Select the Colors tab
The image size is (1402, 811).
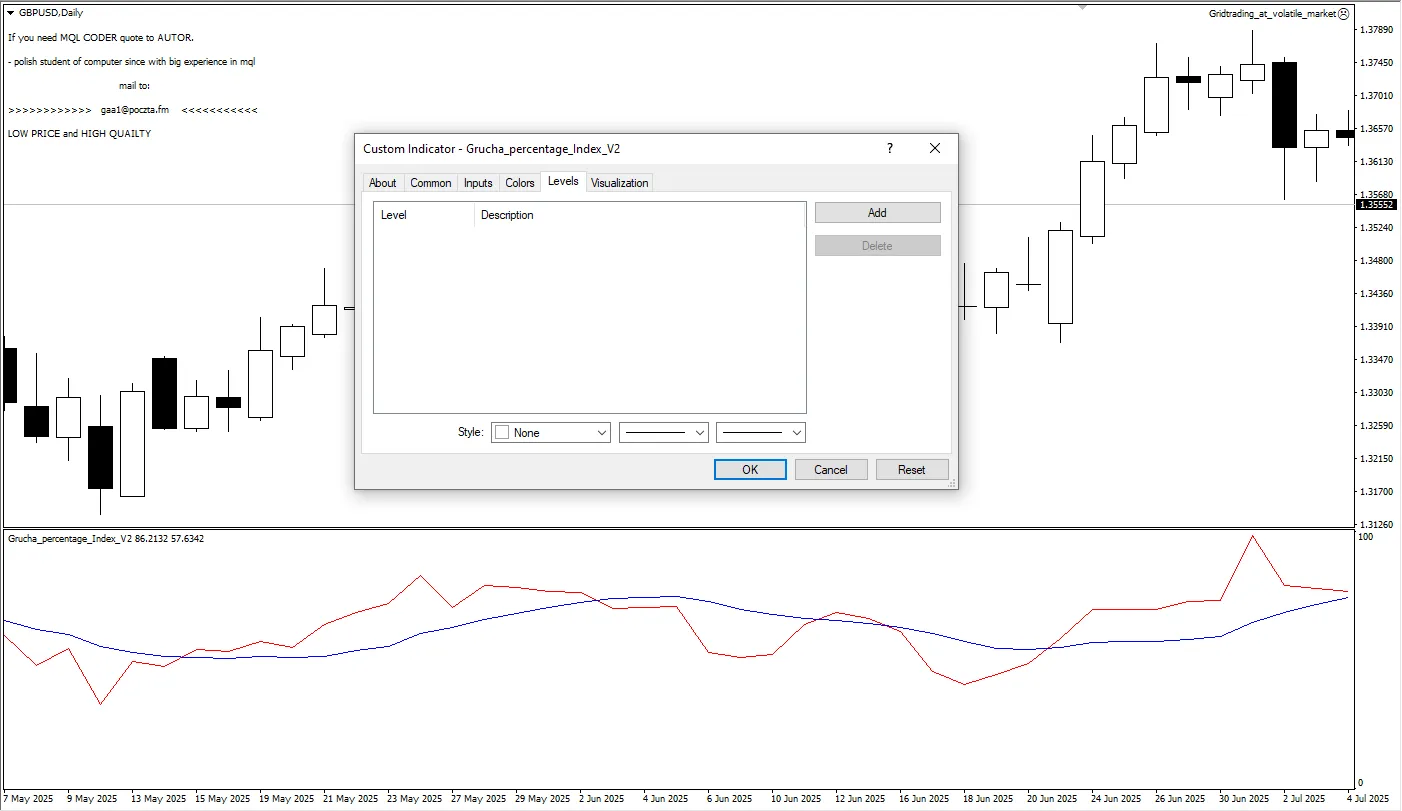tap(519, 183)
